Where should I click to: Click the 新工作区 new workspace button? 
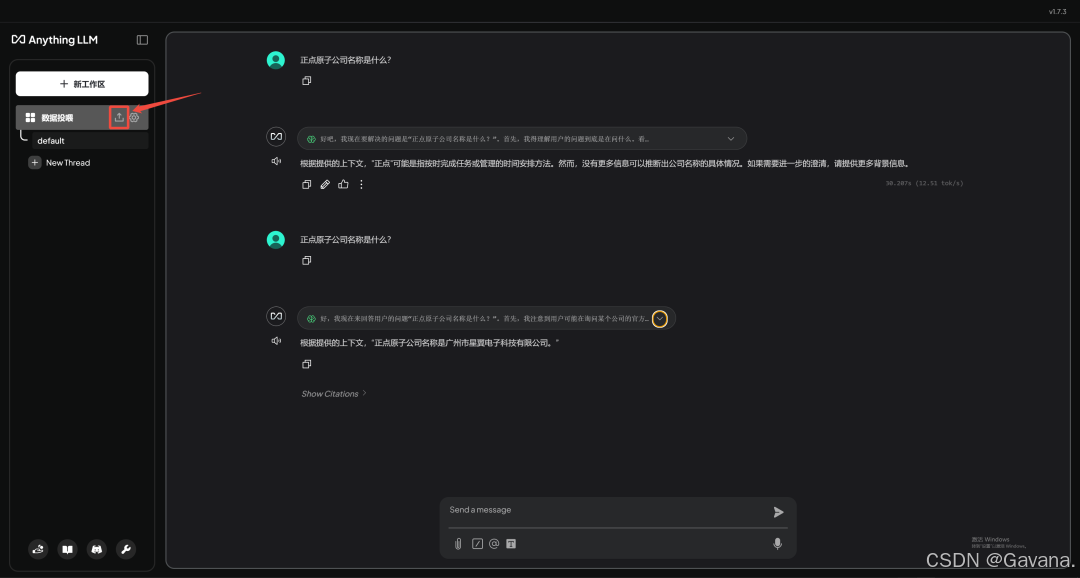point(82,84)
